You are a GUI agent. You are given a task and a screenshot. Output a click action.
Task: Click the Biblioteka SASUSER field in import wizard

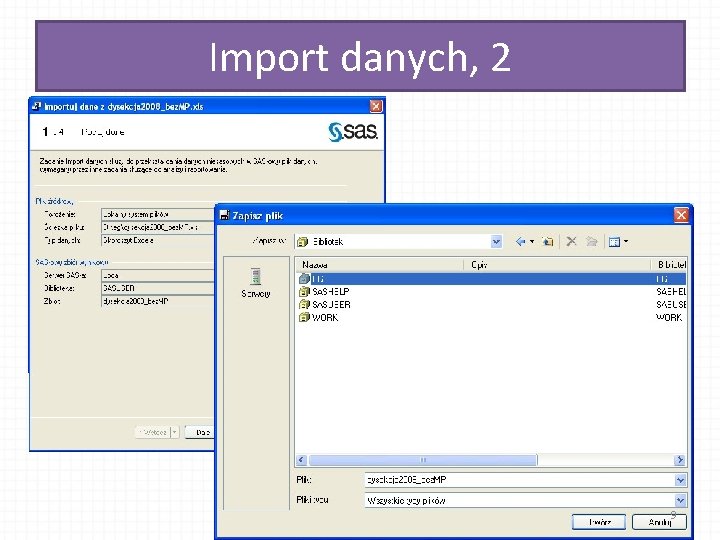tap(158, 288)
